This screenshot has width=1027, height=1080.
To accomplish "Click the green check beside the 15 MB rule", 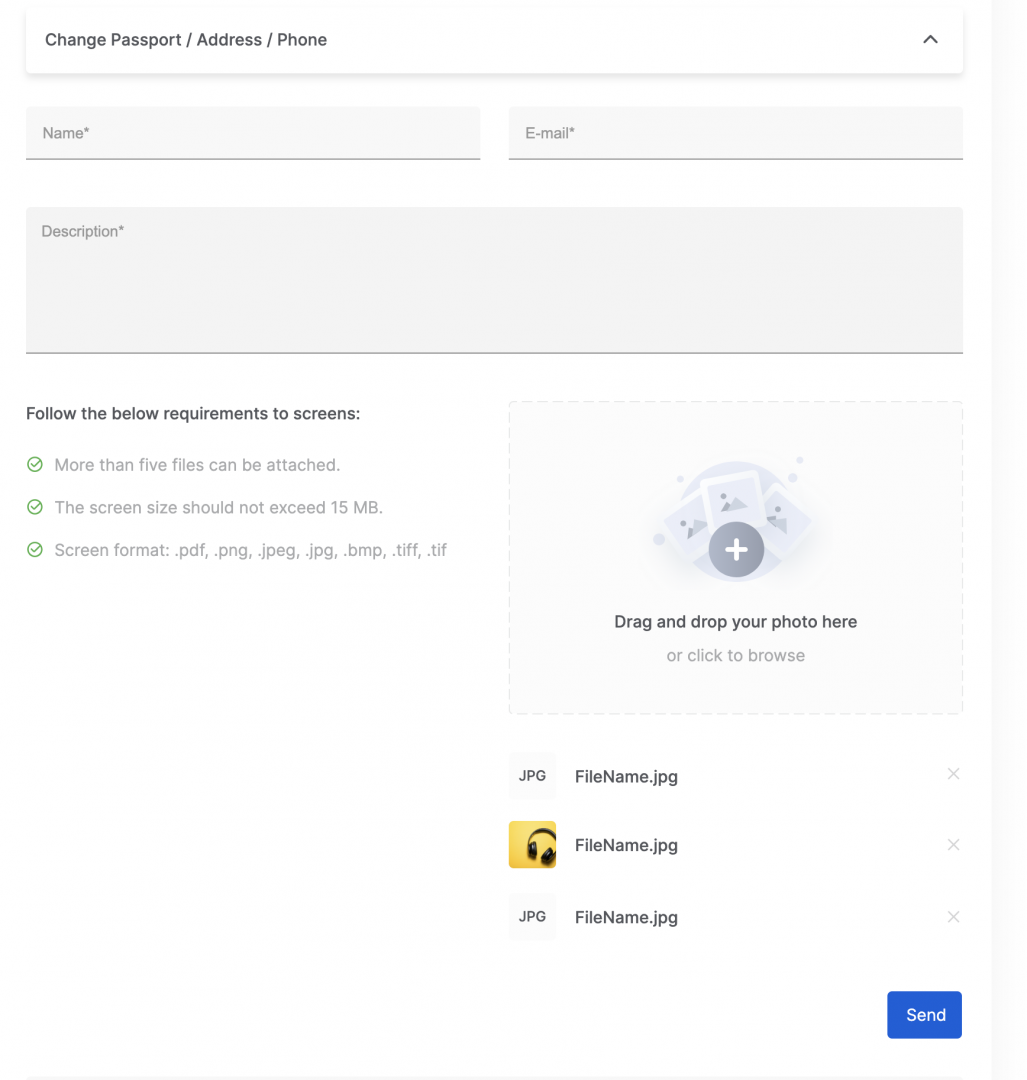I will coord(35,507).
